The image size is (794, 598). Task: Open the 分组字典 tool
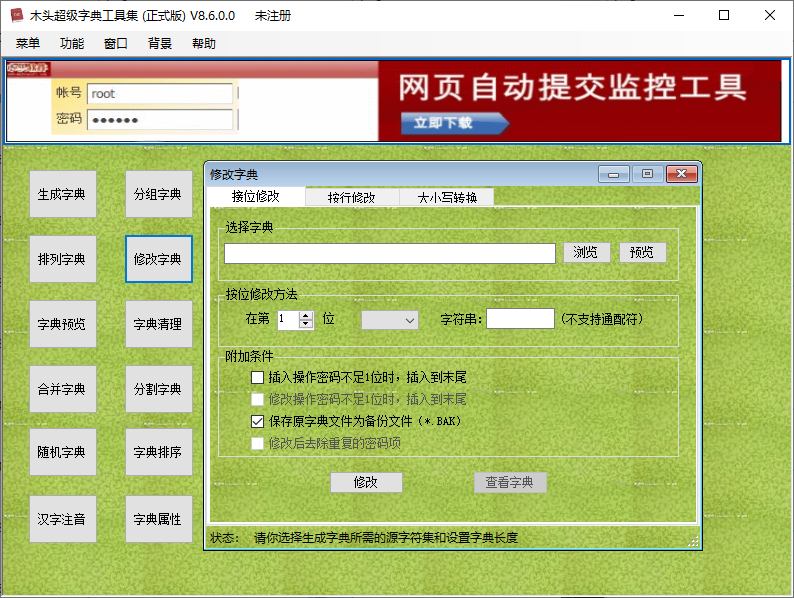[158, 194]
